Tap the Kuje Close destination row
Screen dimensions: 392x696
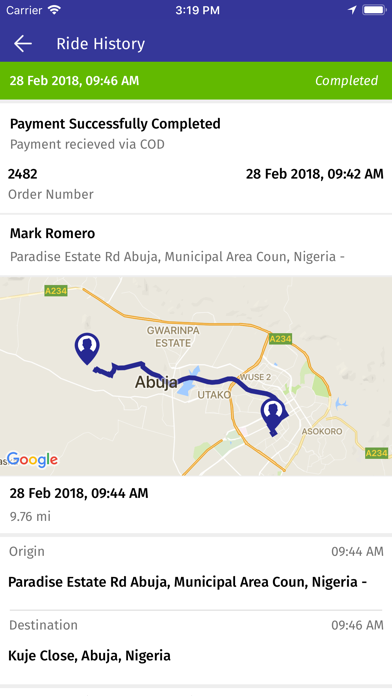[x=196, y=647]
